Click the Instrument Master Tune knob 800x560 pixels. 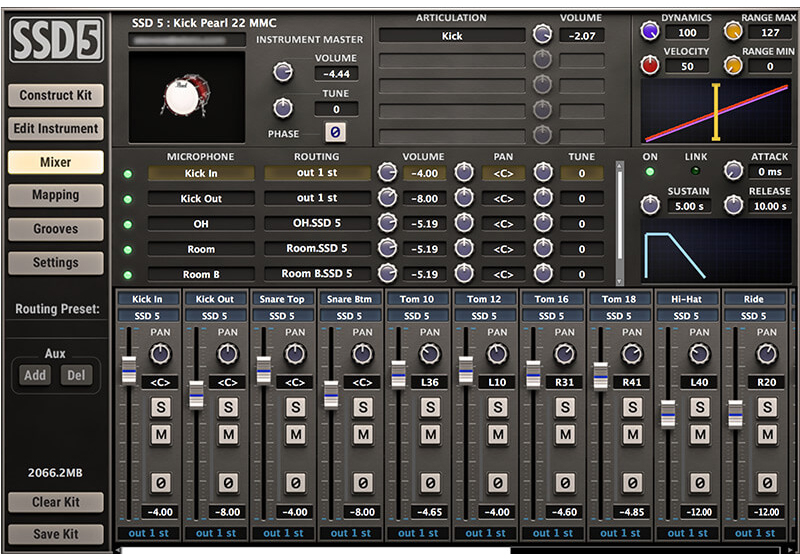pos(283,108)
